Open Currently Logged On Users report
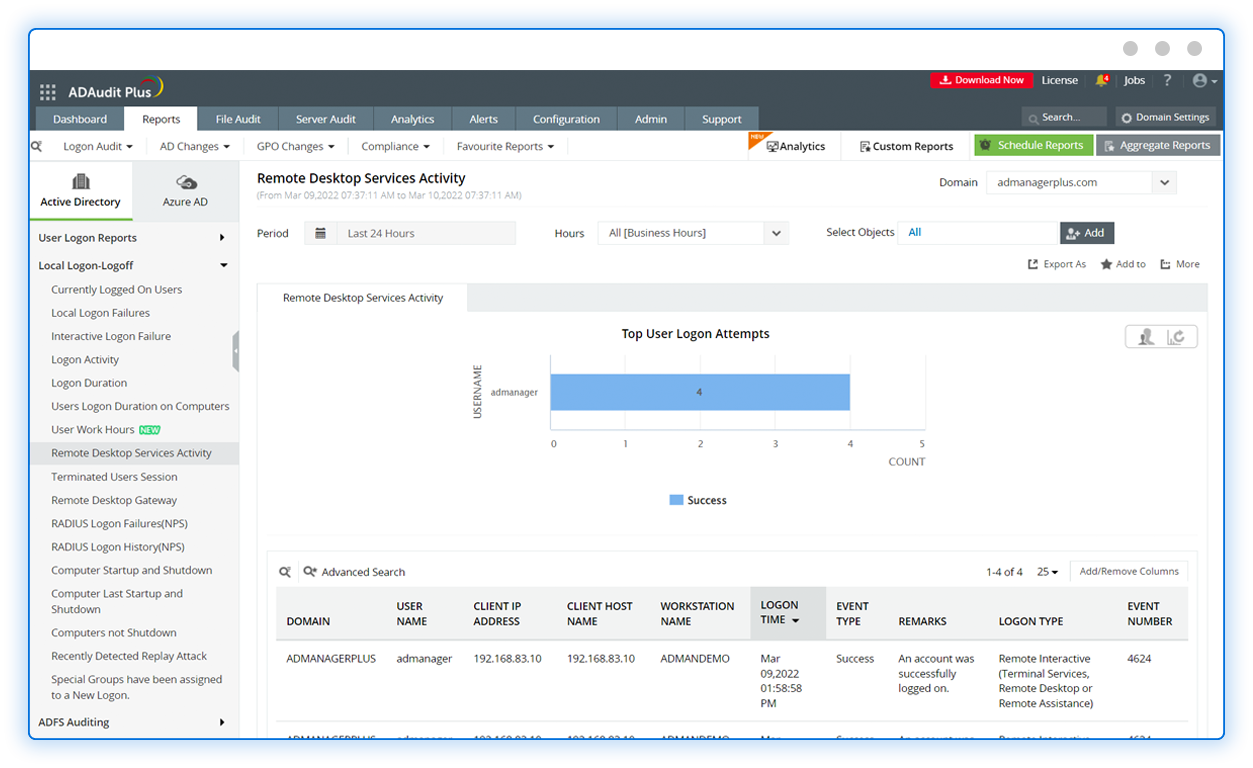This screenshot has width=1253, height=768. point(117,290)
